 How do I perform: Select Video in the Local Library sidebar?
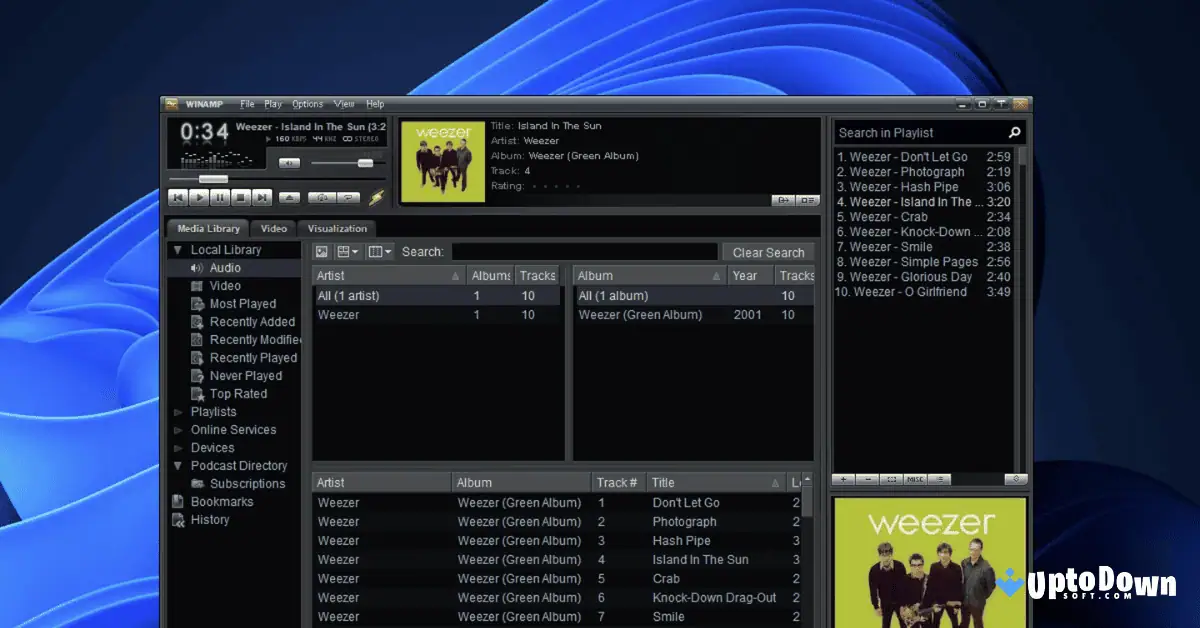pyautogui.click(x=226, y=285)
